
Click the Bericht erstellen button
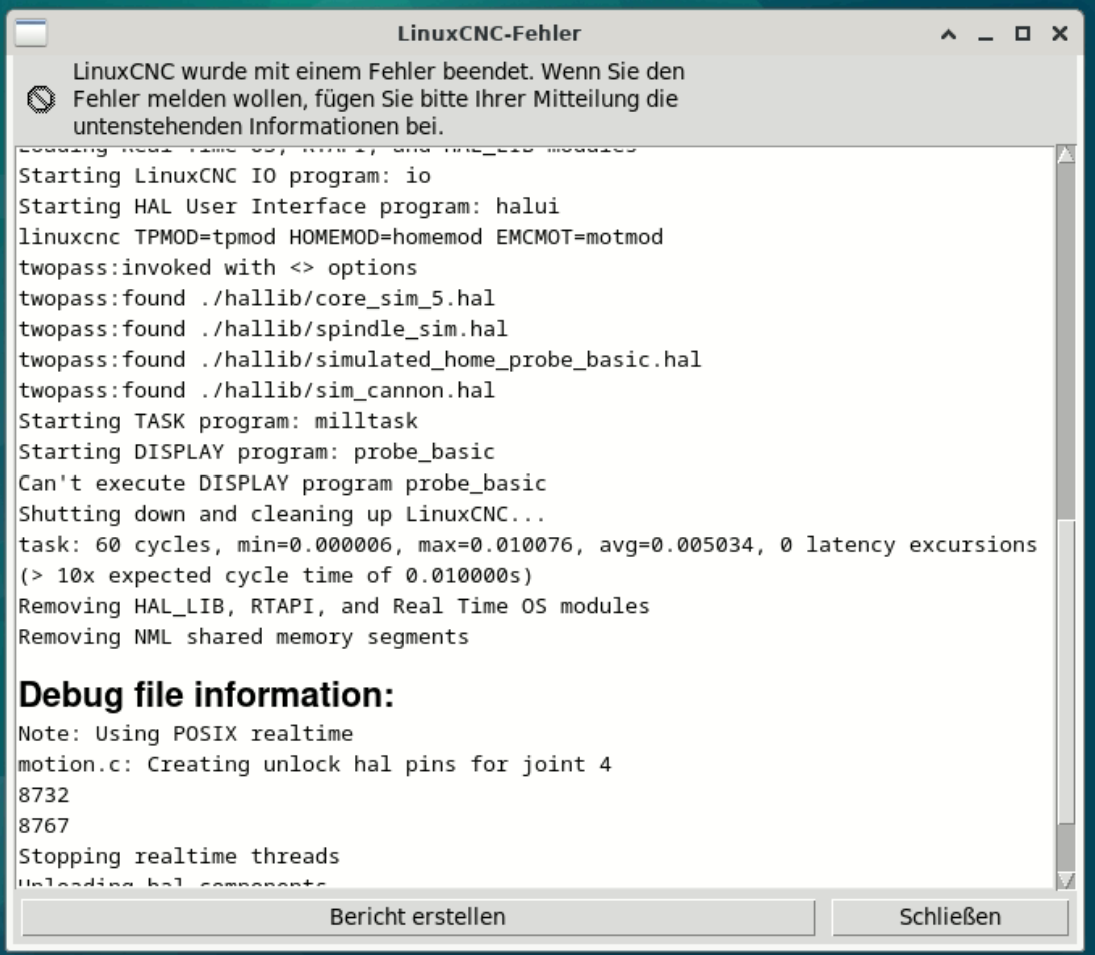[418, 917]
